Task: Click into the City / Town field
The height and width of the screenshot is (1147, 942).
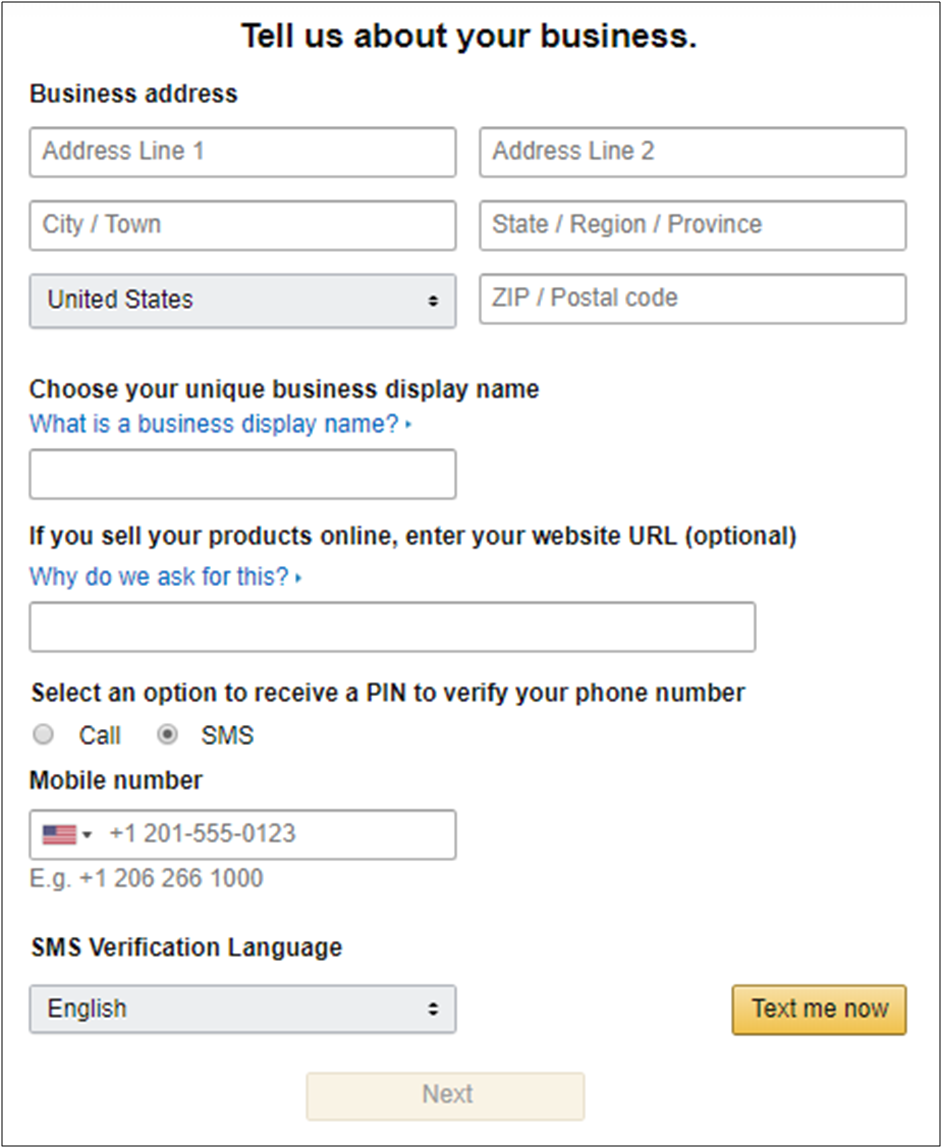Action: (x=242, y=225)
